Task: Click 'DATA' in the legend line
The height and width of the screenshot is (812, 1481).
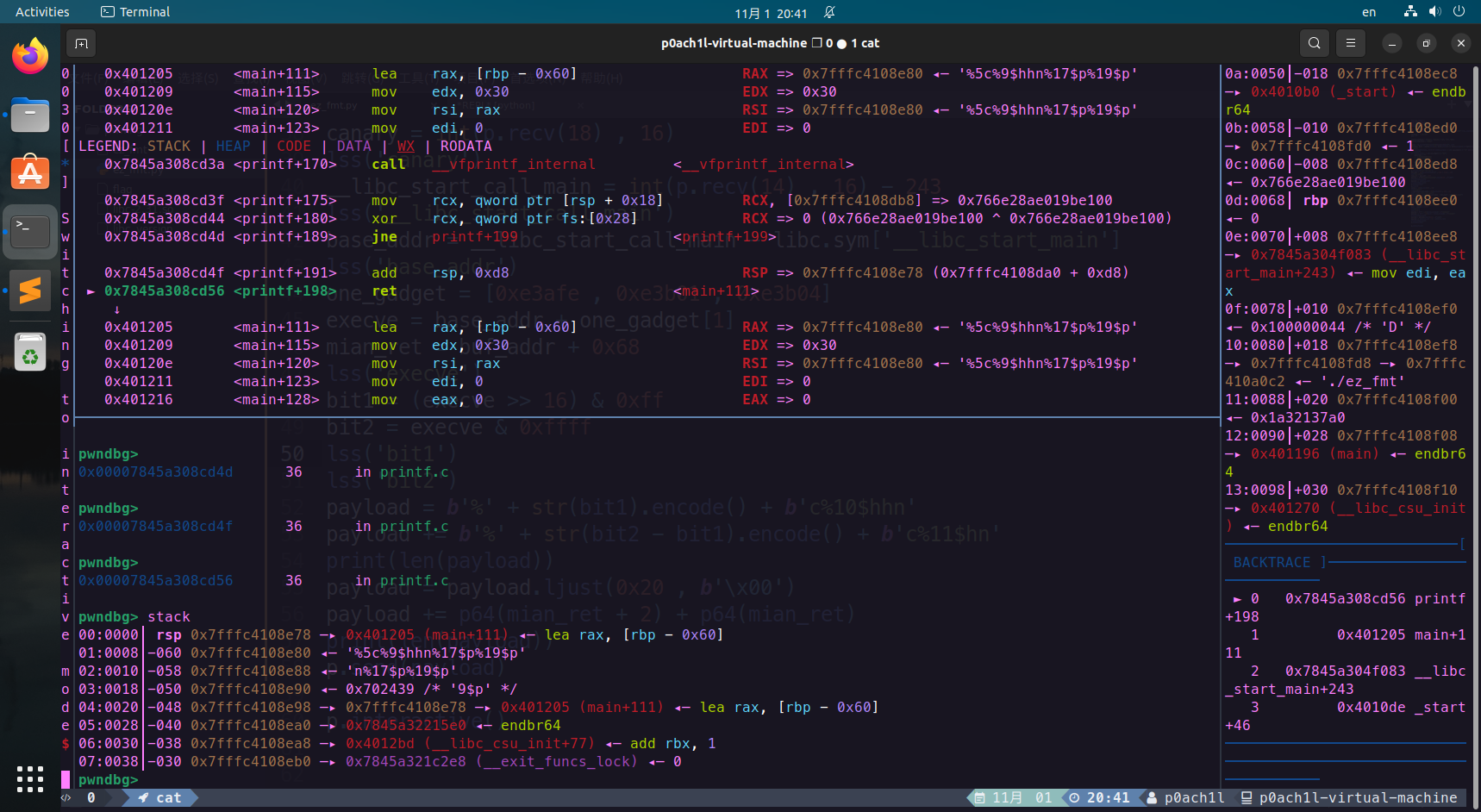Action: tap(353, 147)
